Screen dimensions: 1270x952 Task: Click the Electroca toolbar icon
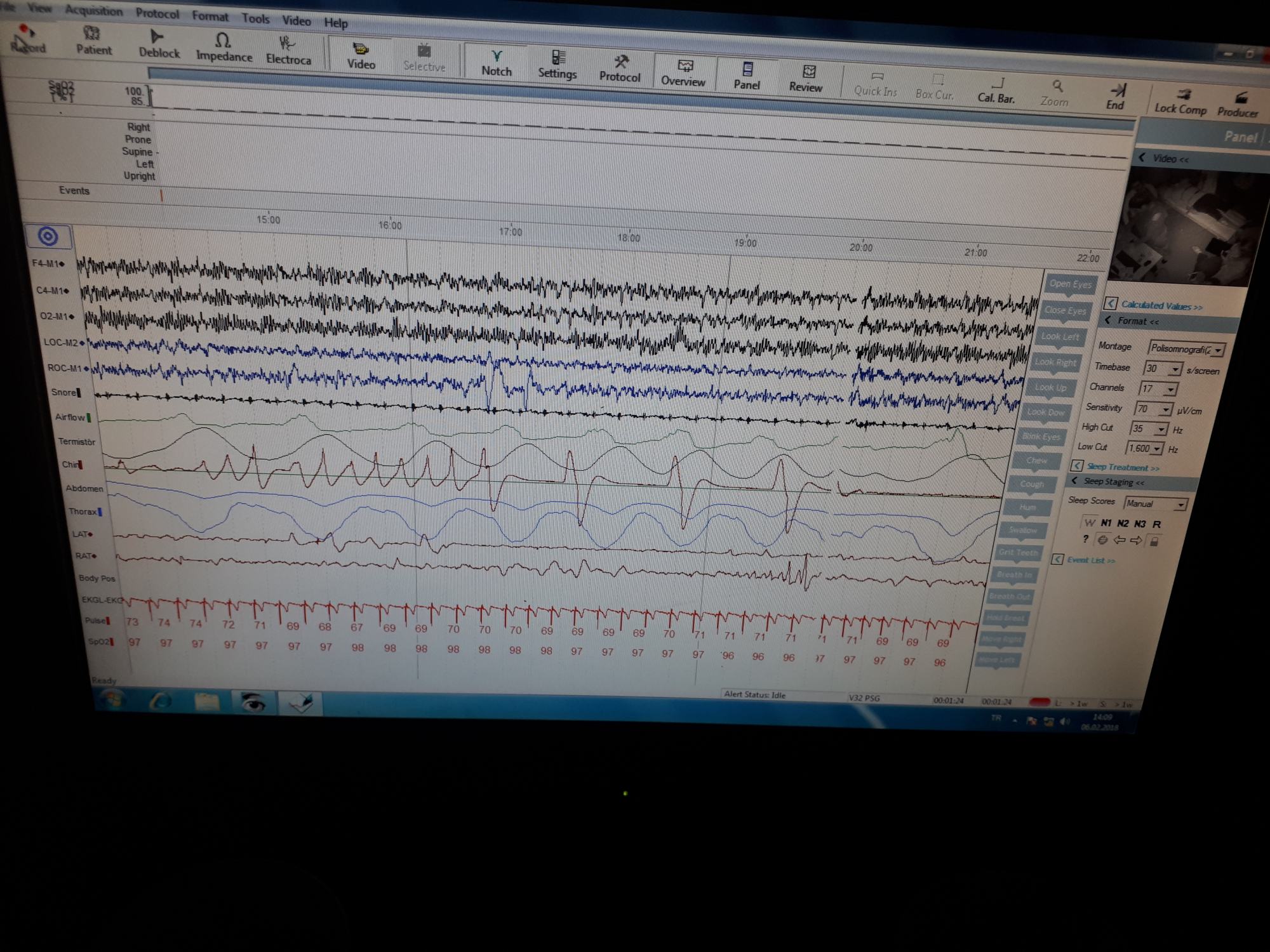click(x=288, y=51)
